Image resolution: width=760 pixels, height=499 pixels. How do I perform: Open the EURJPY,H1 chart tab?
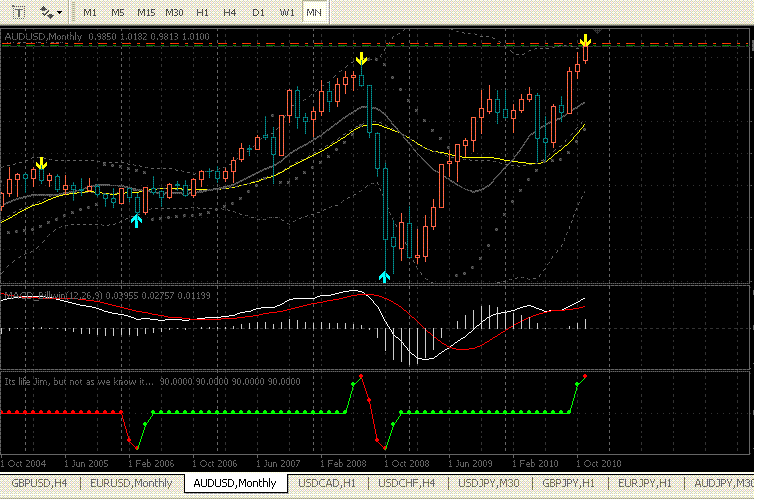click(645, 483)
